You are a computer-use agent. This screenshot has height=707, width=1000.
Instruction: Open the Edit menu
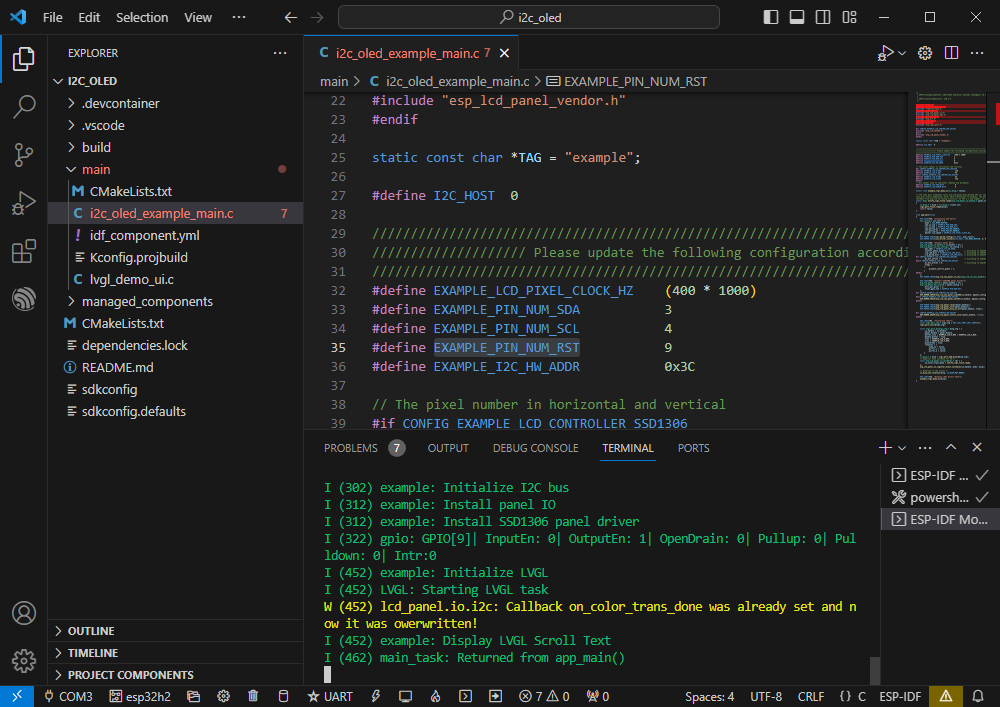[89, 17]
